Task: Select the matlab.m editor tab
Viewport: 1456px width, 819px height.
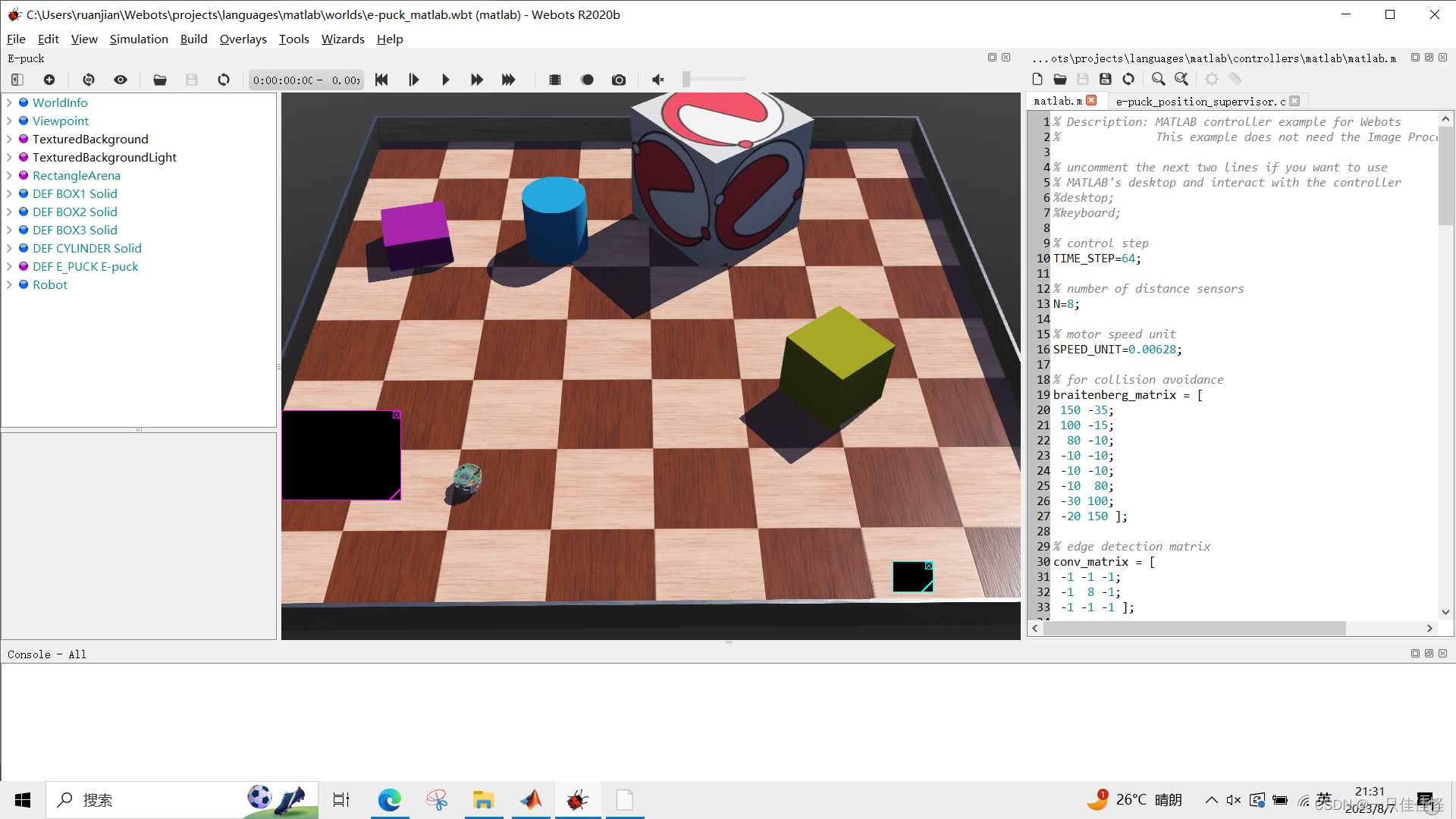Action: point(1058,100)
